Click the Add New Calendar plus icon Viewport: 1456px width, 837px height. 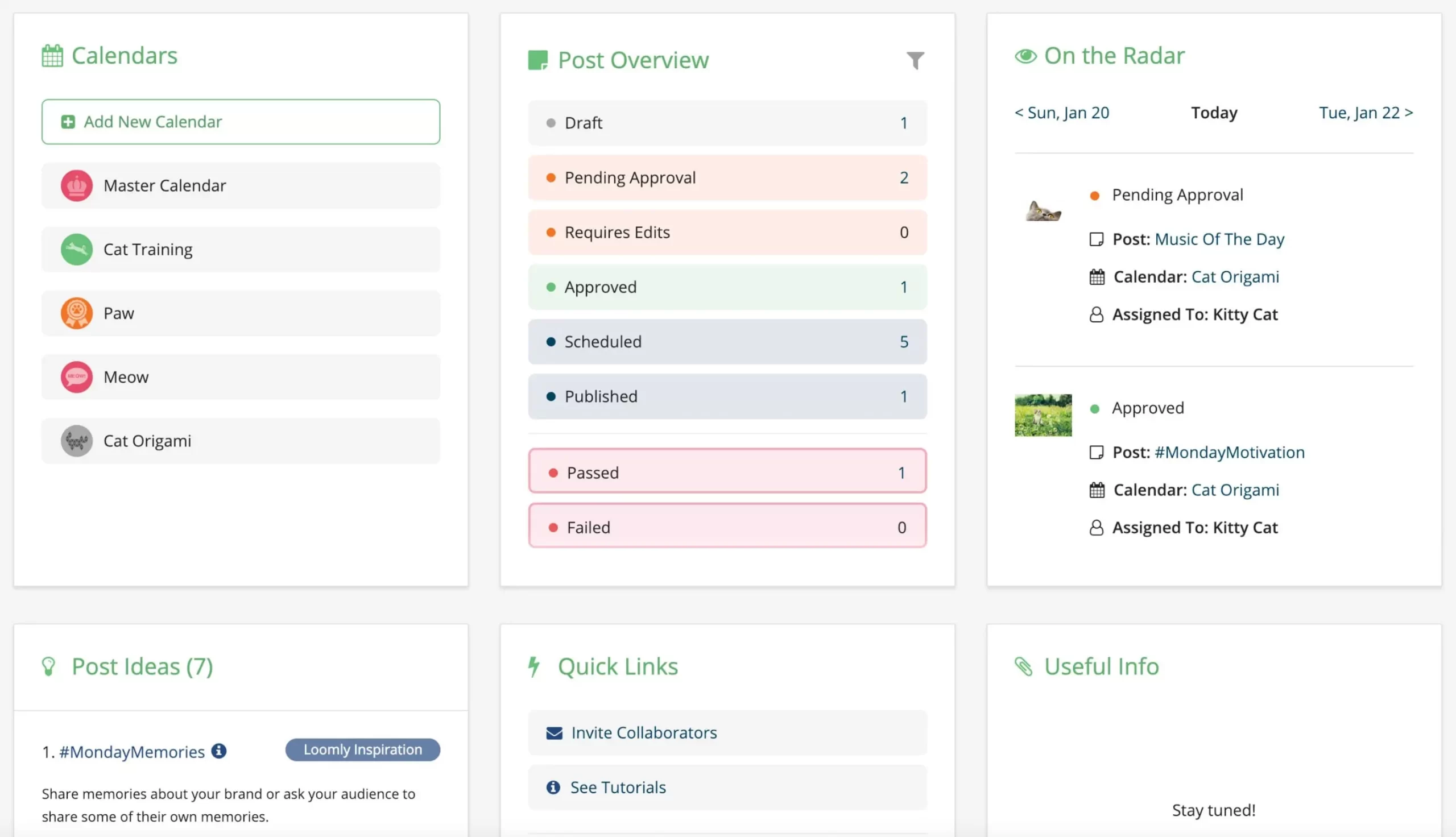pos(67,121)
